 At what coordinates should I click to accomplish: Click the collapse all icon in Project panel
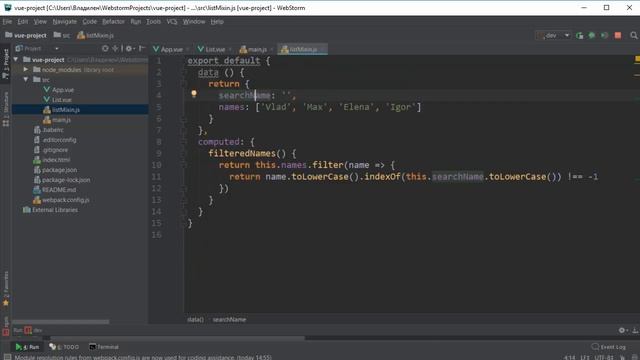[116, 49]
